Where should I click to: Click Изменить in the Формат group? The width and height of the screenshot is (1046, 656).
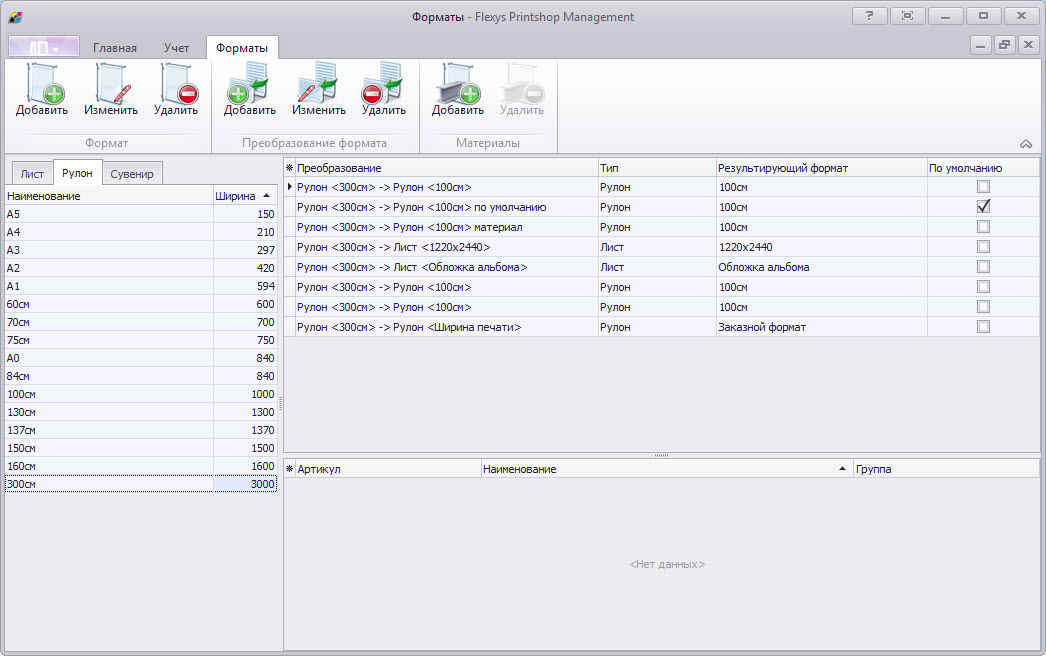tap(111, 90)
